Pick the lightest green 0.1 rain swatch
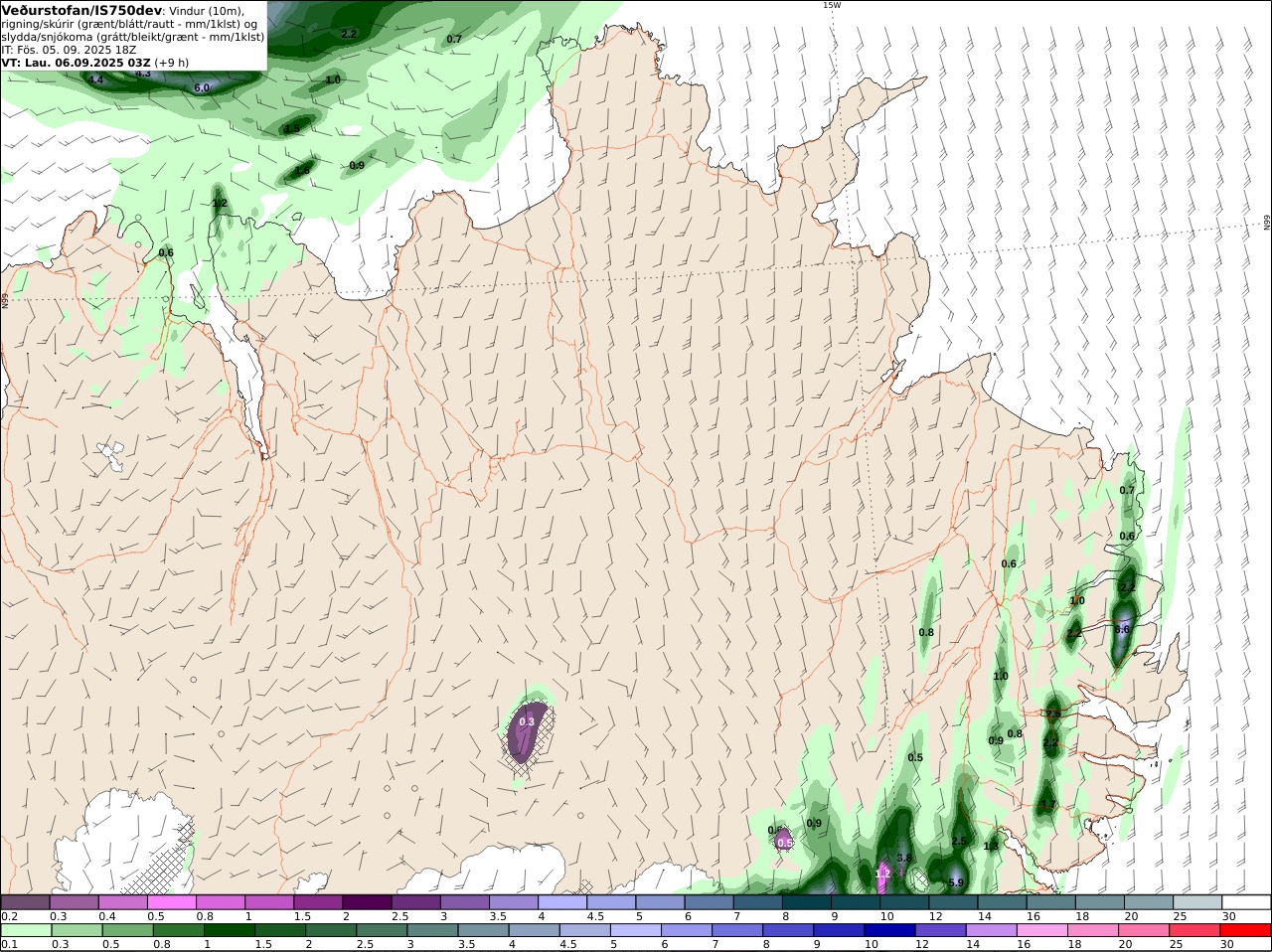This screenshot has width=1272, height=952. coord(25,930)
